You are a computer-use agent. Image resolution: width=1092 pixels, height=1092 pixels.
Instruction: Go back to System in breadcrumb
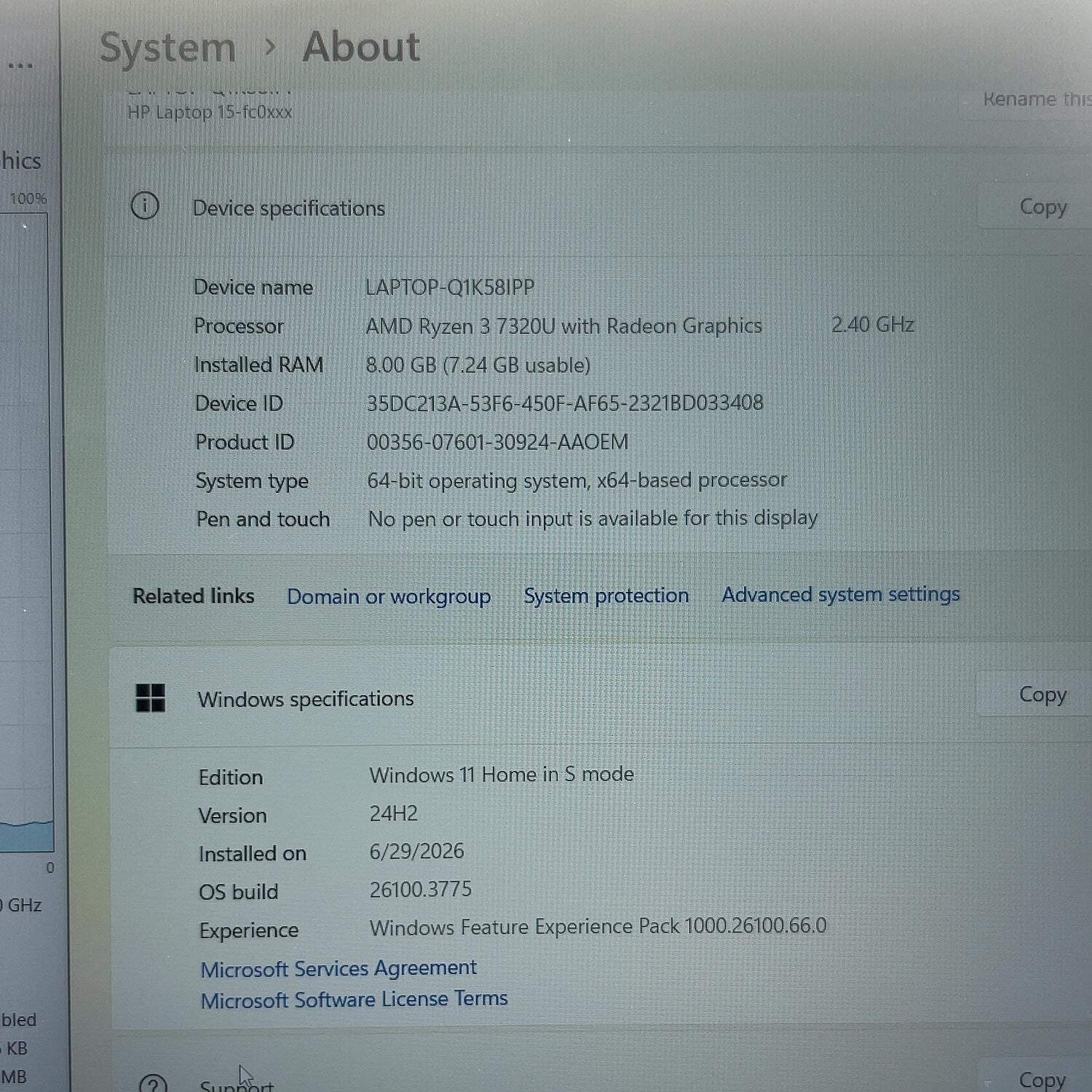(x=167, y=48)
